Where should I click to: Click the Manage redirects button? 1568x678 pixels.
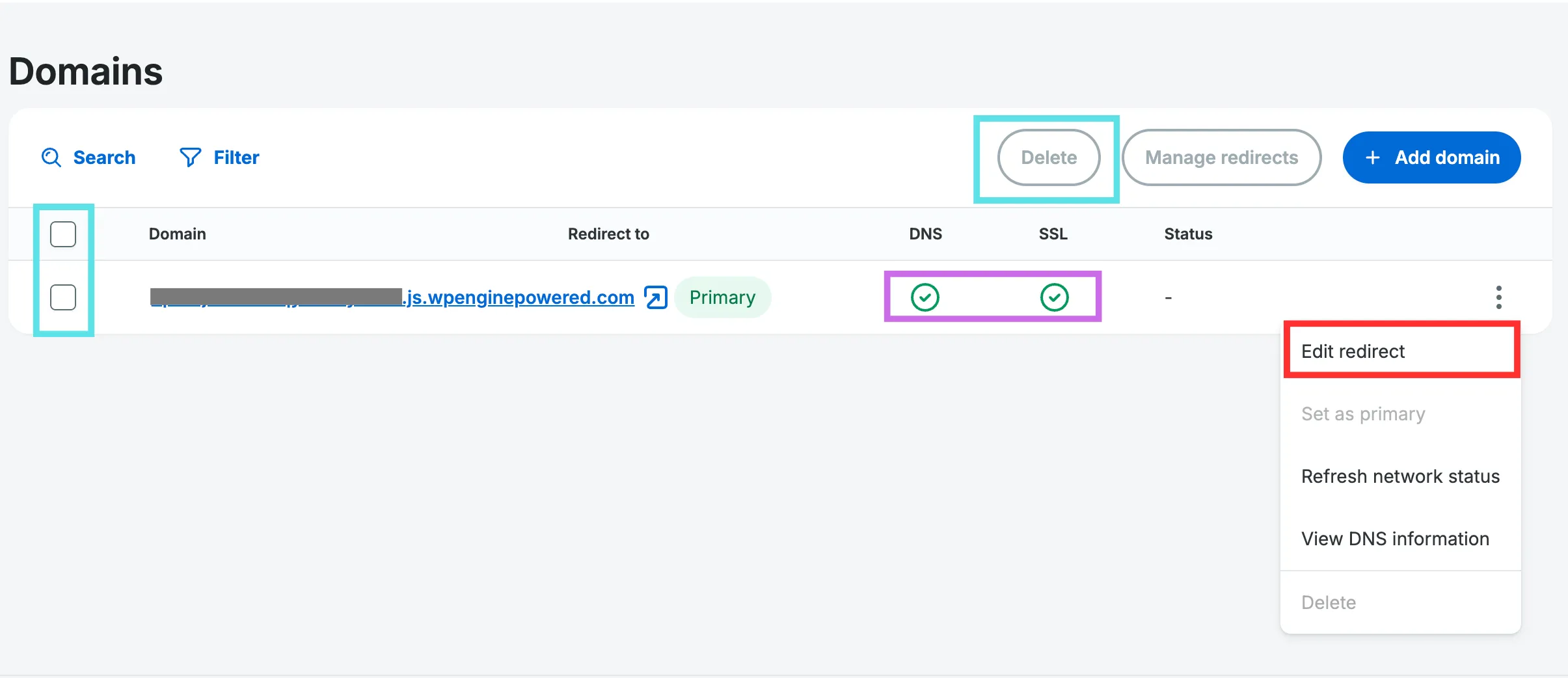[1221, 157]
